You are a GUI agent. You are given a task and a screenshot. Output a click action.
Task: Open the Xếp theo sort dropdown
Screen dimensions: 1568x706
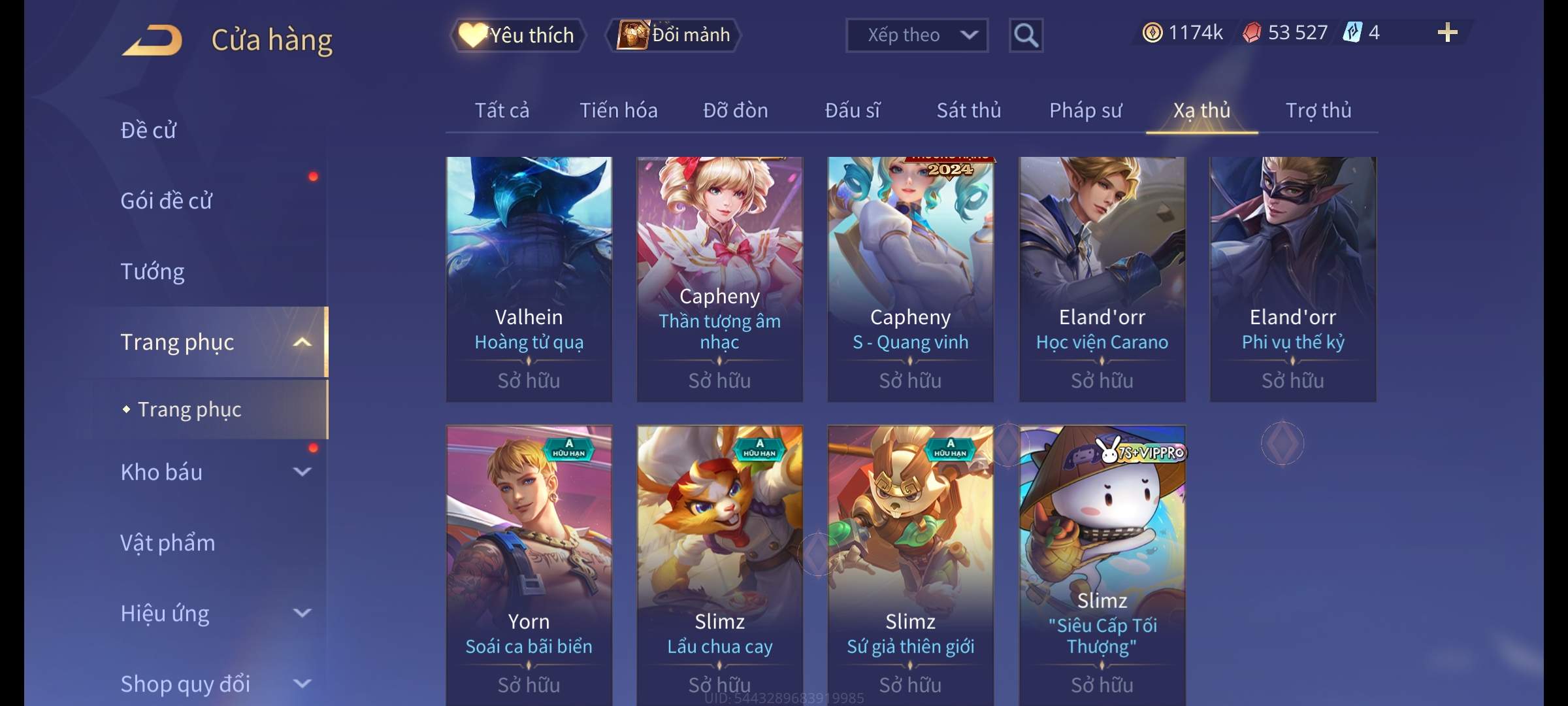coord(917,35)
